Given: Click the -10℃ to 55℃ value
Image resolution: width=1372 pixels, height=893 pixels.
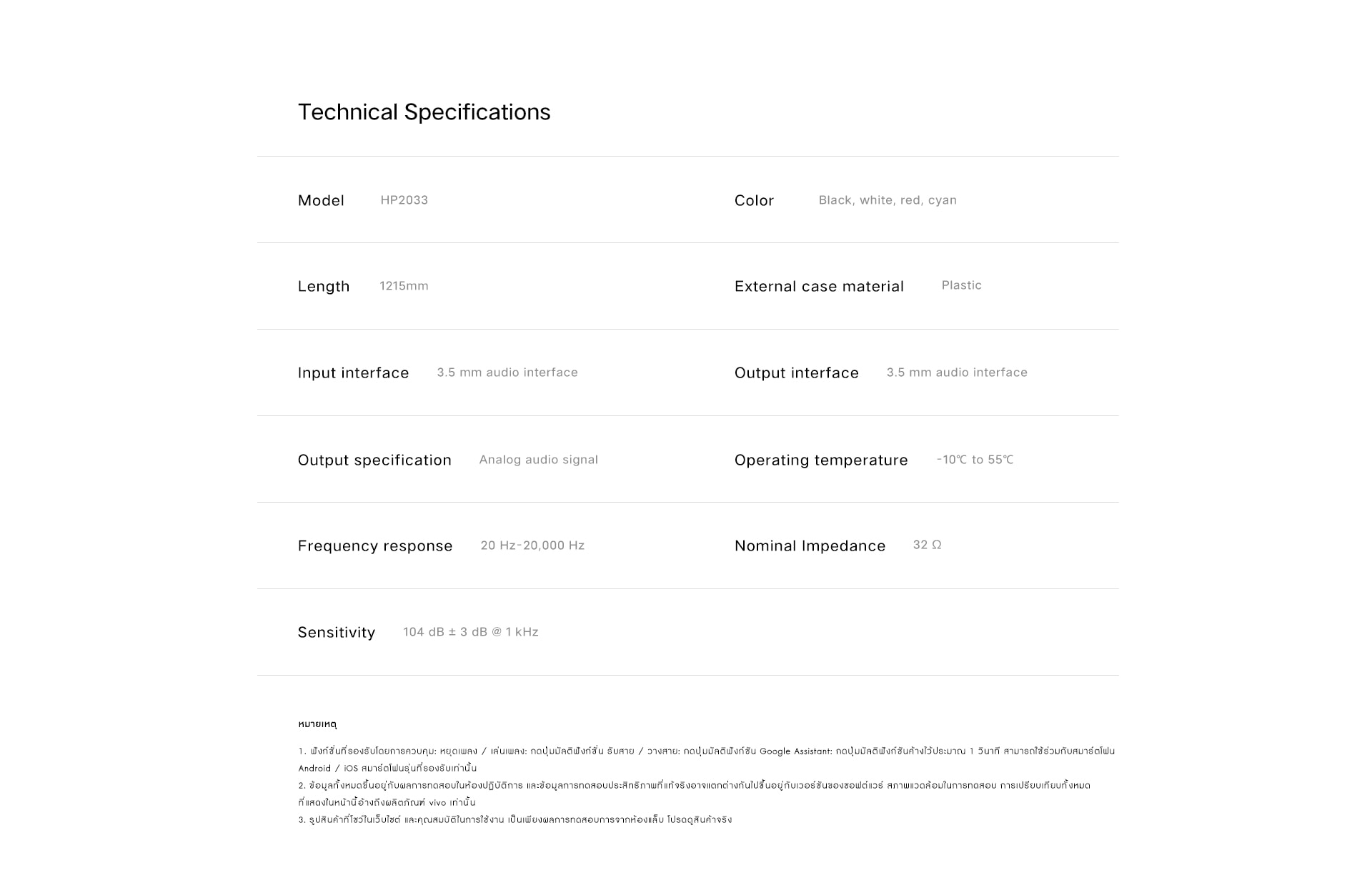Looking at the screenshot, I should click(975, 460).
